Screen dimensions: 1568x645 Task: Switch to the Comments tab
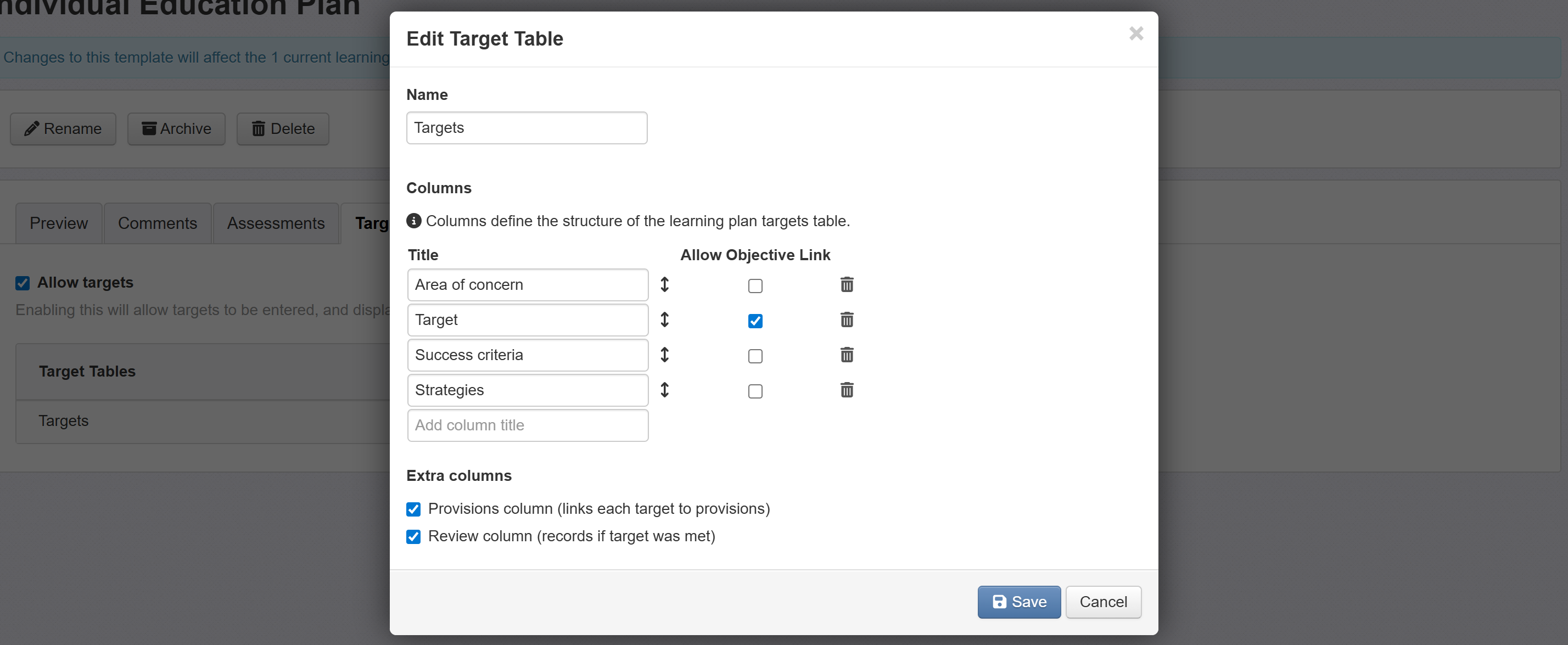[x=157, y=223]
